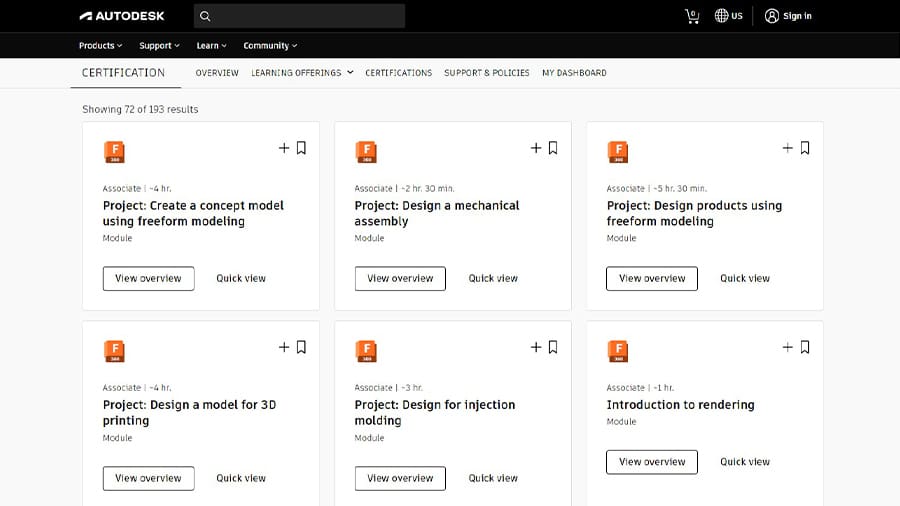View overview of 'Design a model for 3D printing'

click(x=149, y=478)
